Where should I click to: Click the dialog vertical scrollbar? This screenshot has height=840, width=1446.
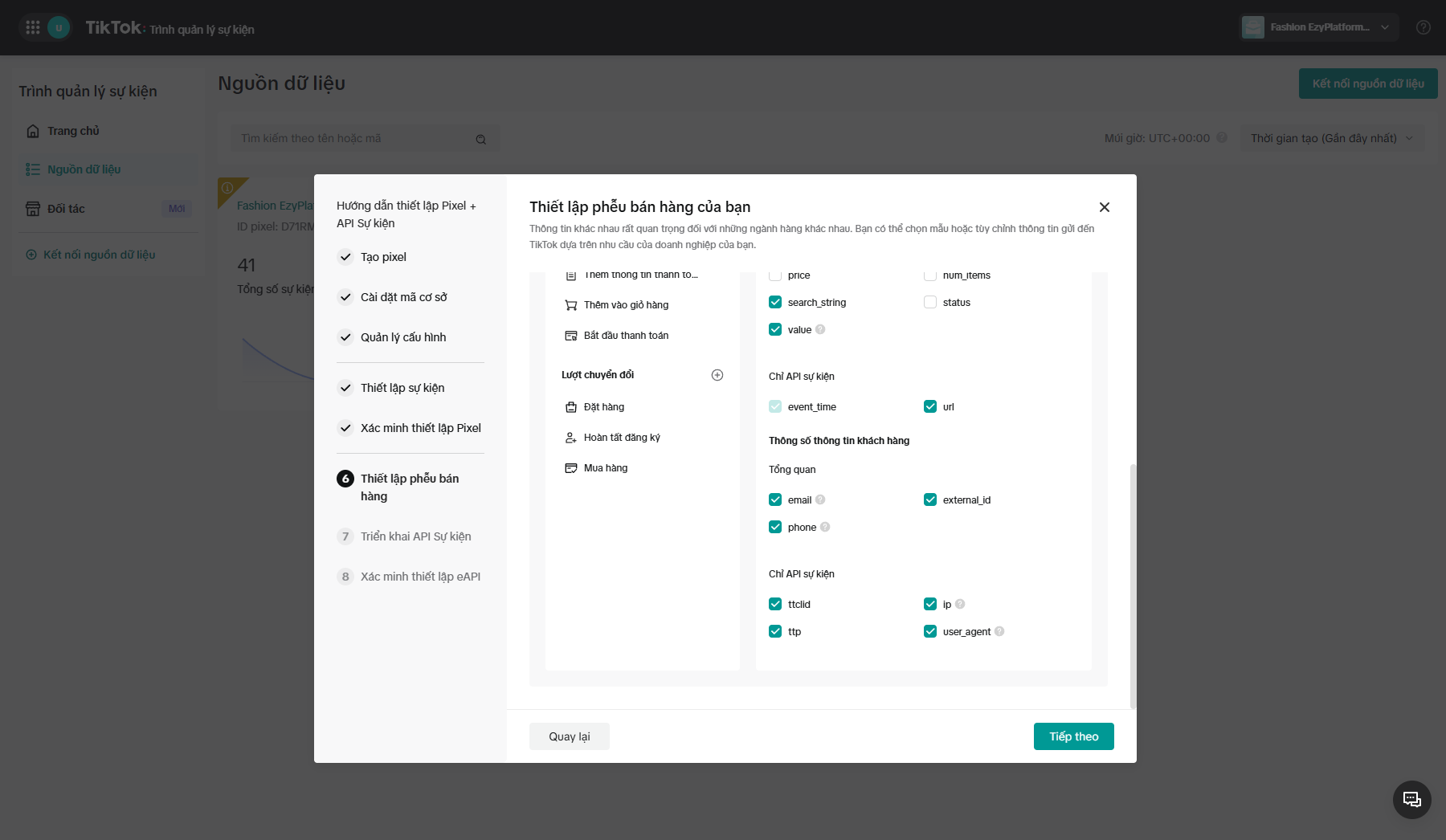(x=1133, y=586)
